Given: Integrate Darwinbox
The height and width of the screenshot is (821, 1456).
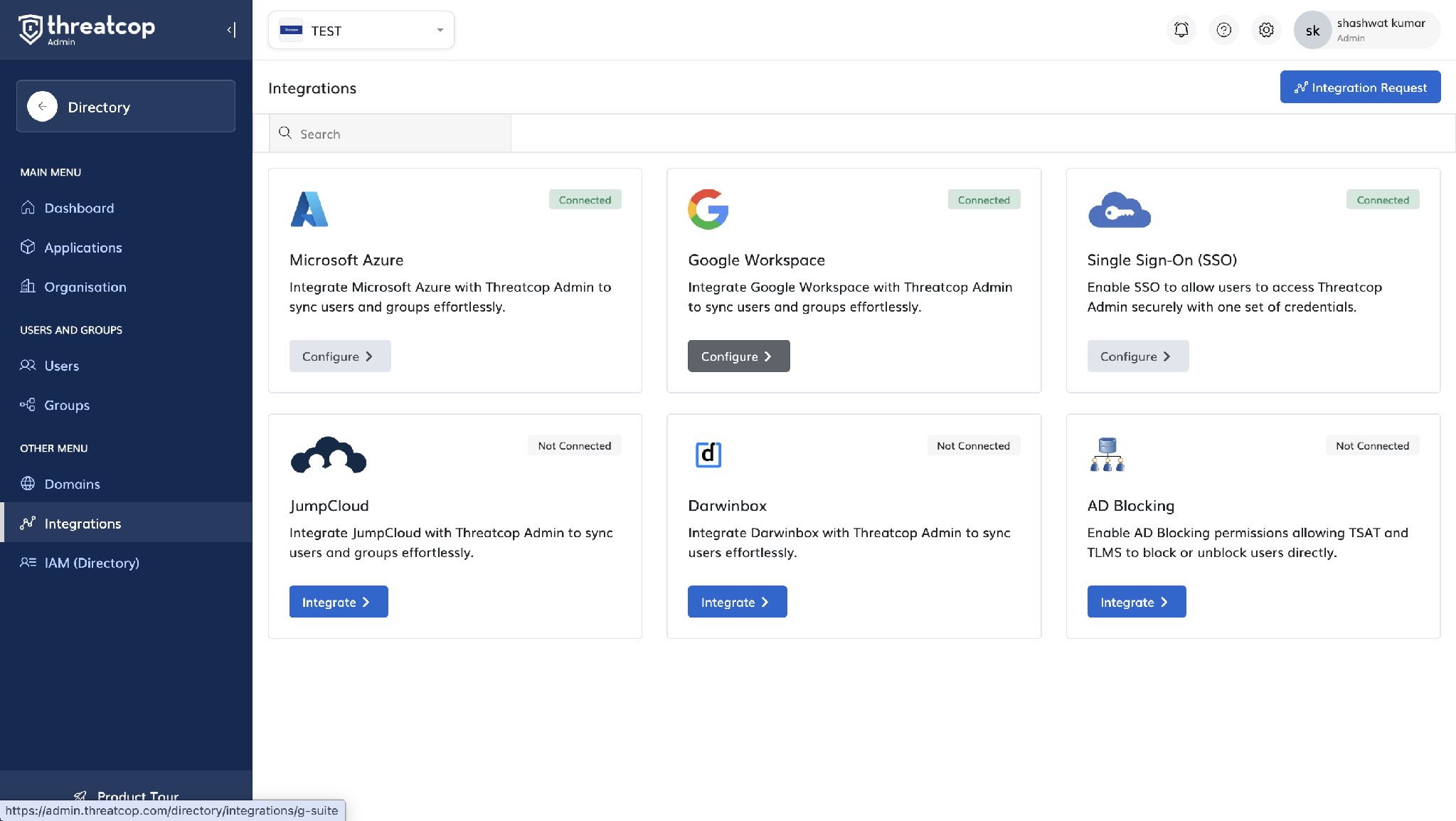Looking at the screenshot, I should [738, 602].
